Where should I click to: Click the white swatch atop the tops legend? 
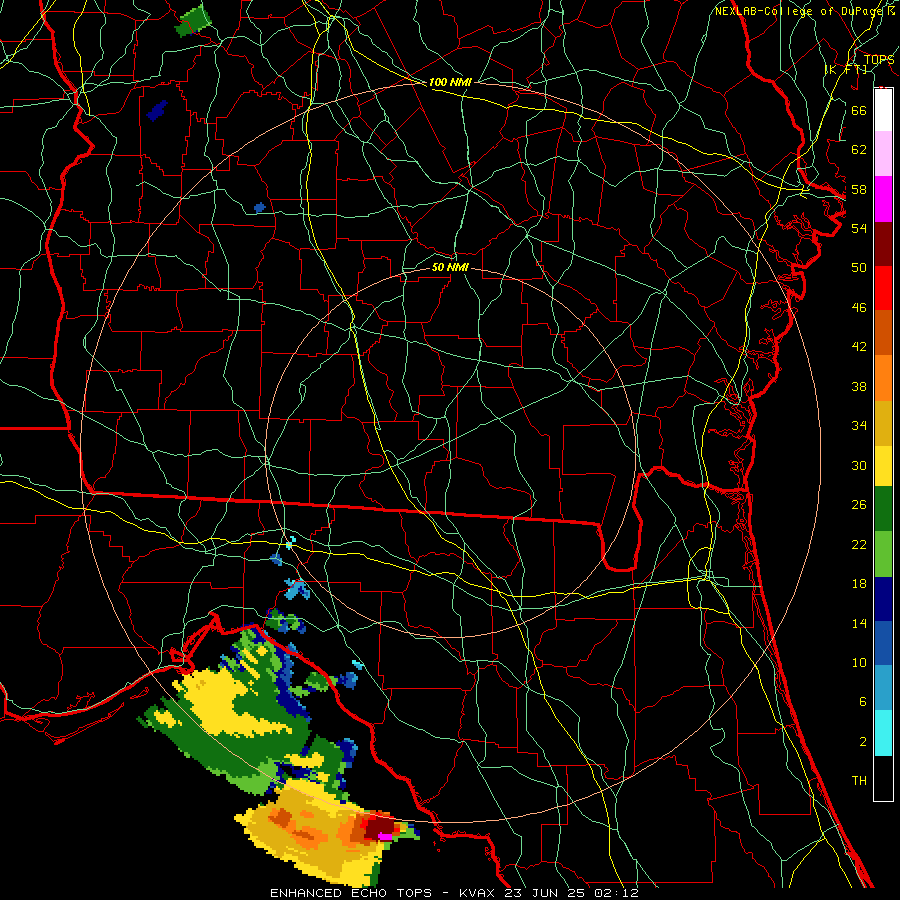pyautogui.click(x=883, y=110)
